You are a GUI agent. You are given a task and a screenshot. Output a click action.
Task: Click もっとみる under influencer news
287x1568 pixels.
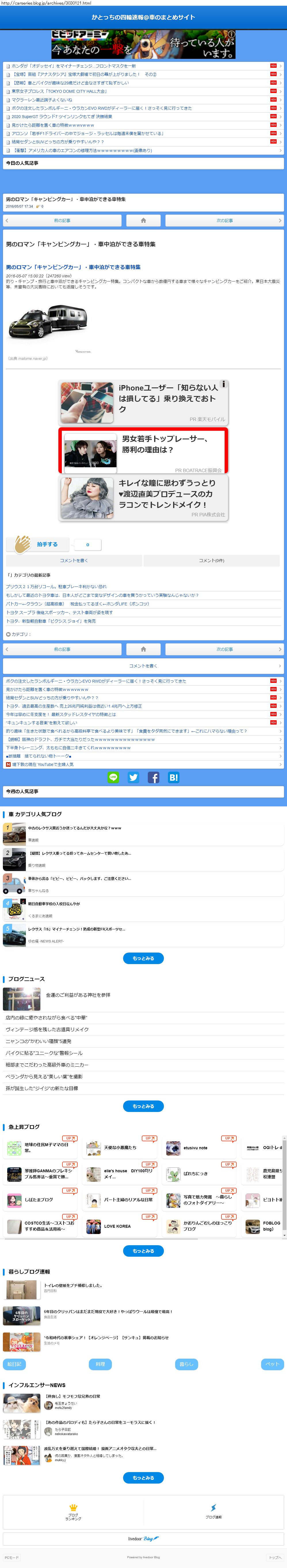click(143, 1477)
